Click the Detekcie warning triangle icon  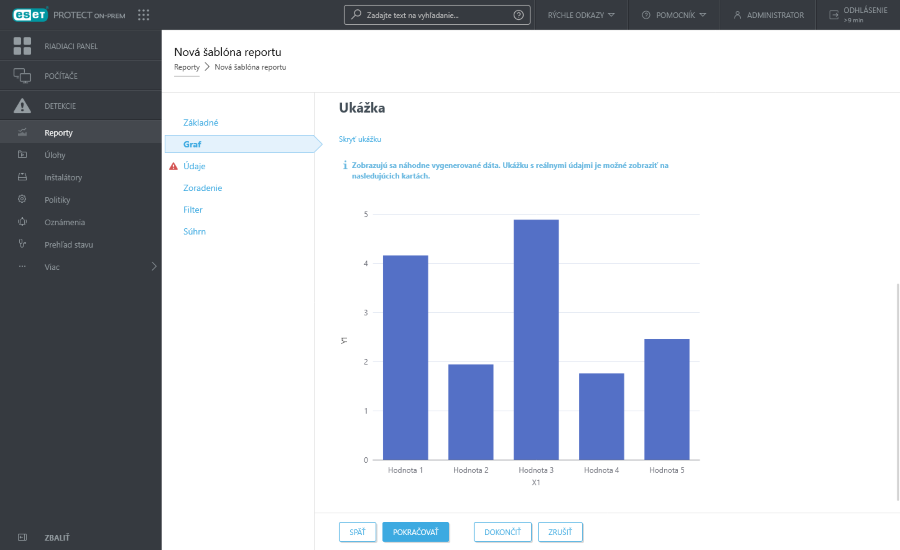coord(22,106)
